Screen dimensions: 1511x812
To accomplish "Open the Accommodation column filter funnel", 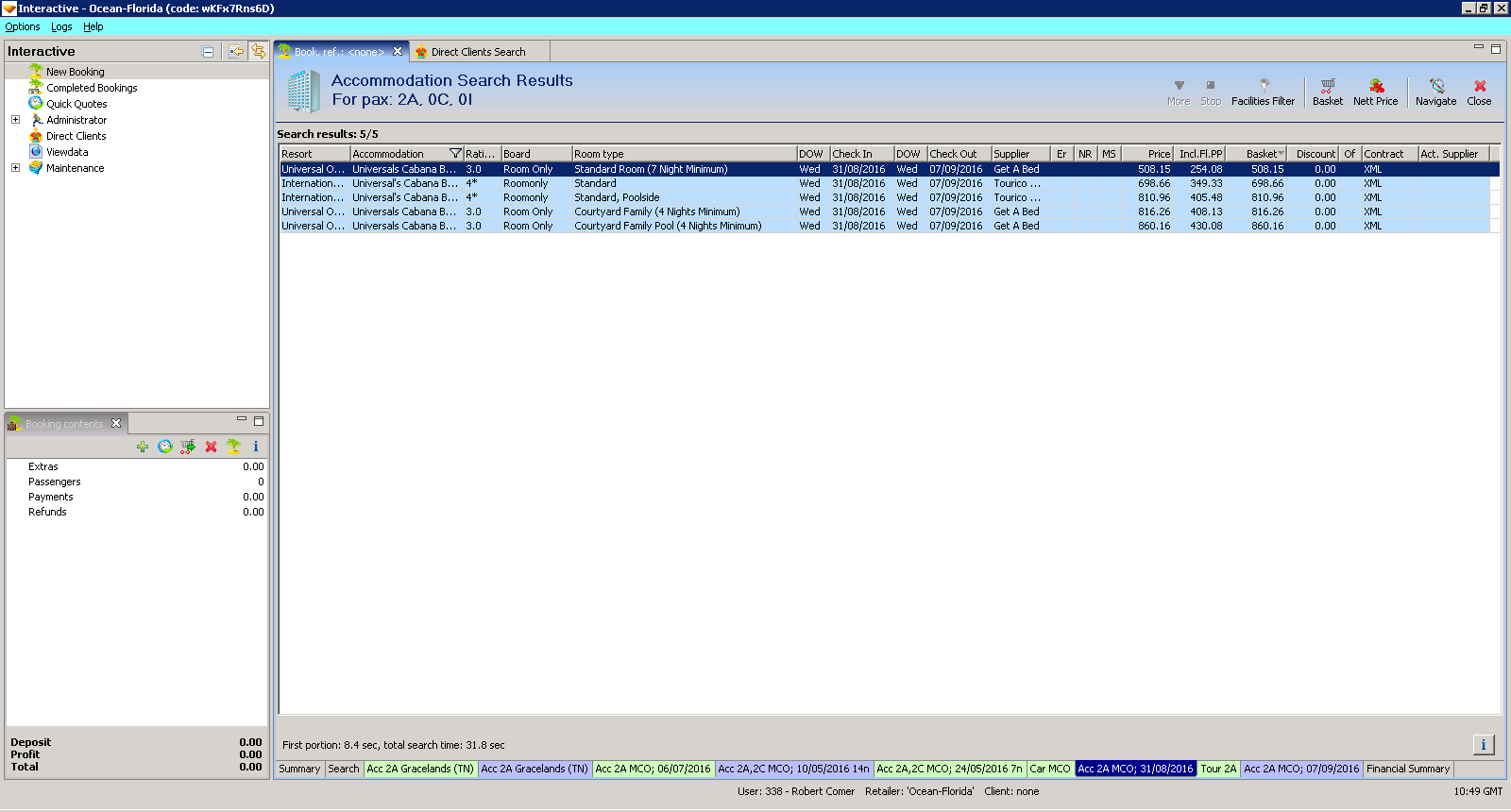I will click(455, 154).
